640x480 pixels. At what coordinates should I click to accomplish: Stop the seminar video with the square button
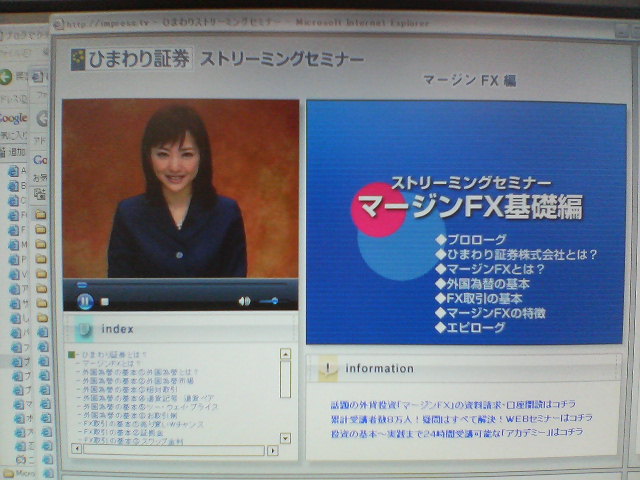pyautogui.click(x=105, y=302)
